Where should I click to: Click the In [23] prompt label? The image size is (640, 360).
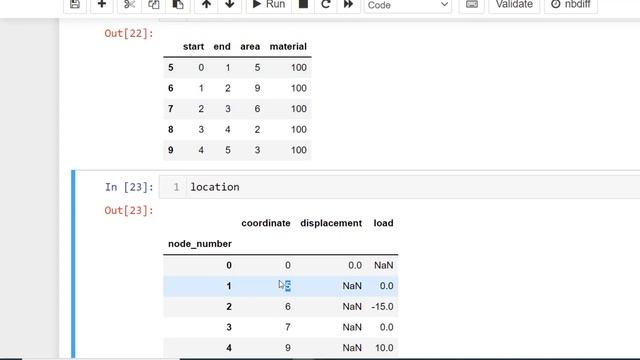pyautogui.click(x=129, y=187)
